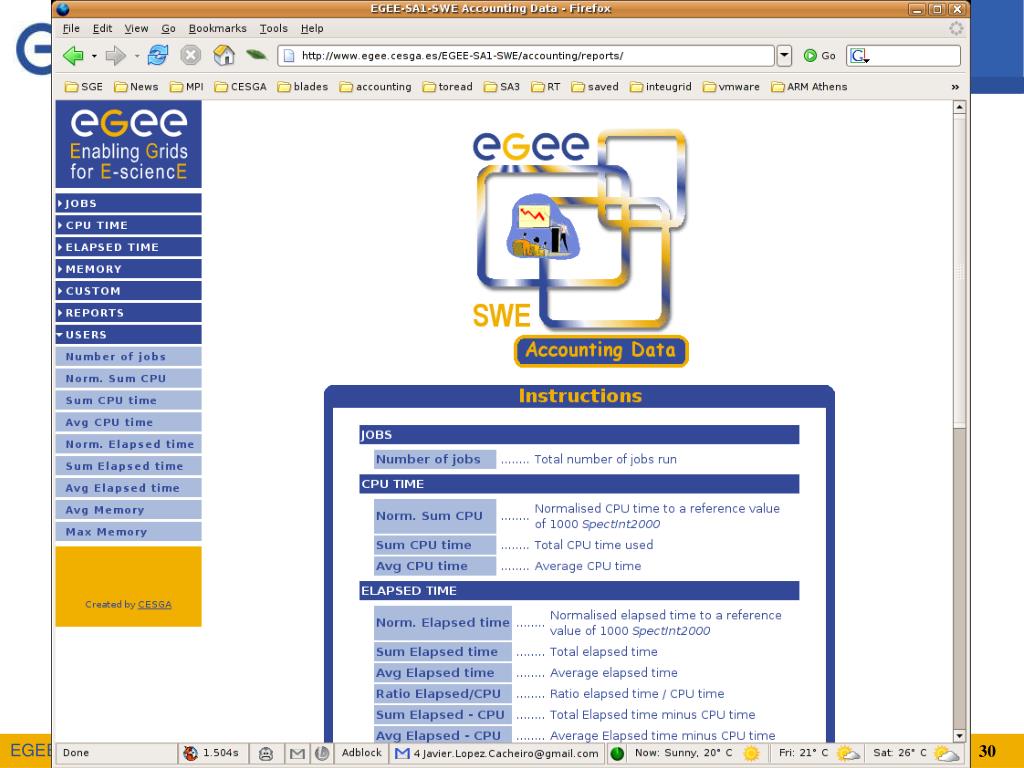Viewport: 1024px width, 768px height.
Task: Open the RT bookmark folder
Action: coord(545,87)
